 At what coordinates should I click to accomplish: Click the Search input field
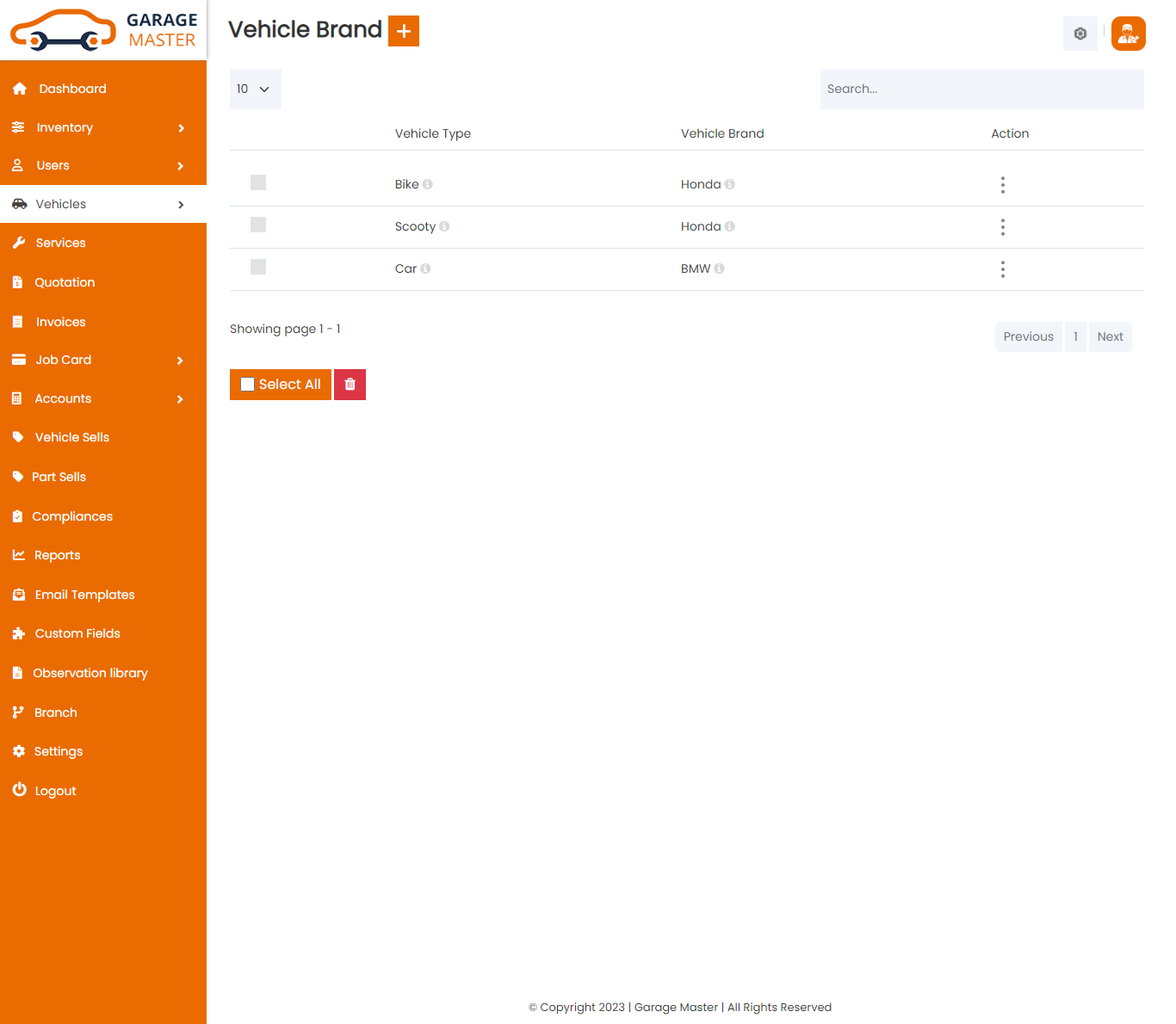(x=981, y=89)
